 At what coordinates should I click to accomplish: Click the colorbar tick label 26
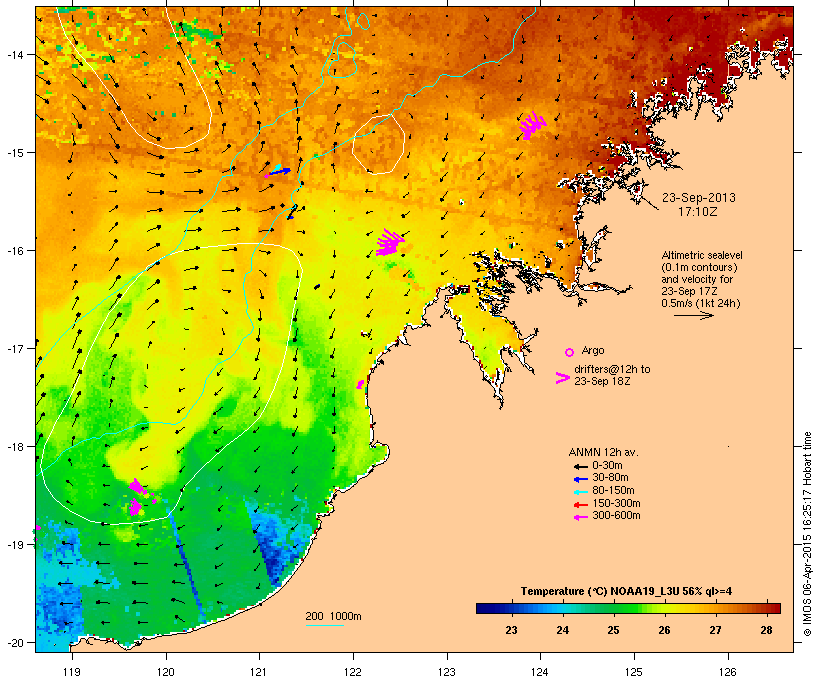664,630
